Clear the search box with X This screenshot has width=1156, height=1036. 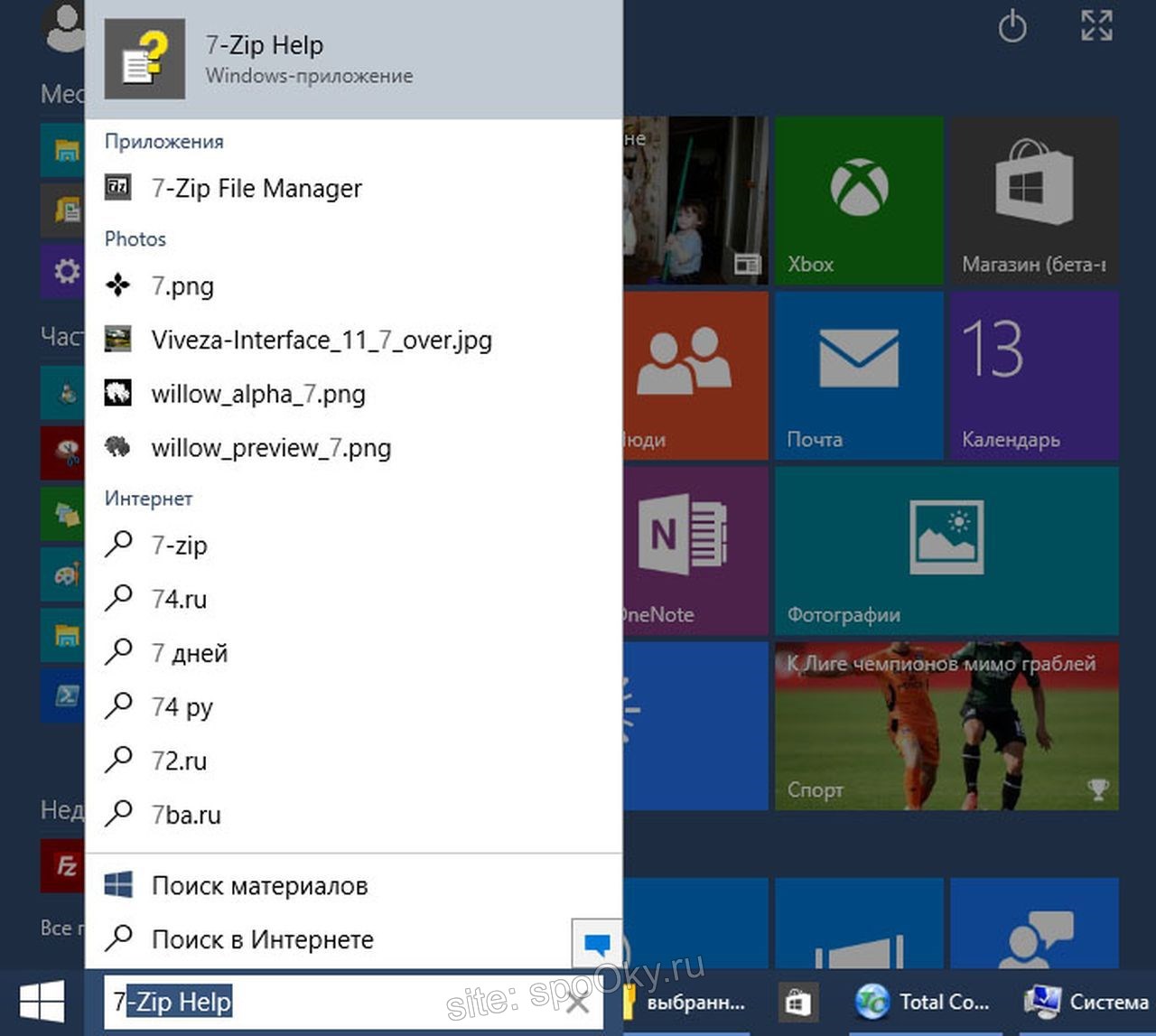[577, 1002]
